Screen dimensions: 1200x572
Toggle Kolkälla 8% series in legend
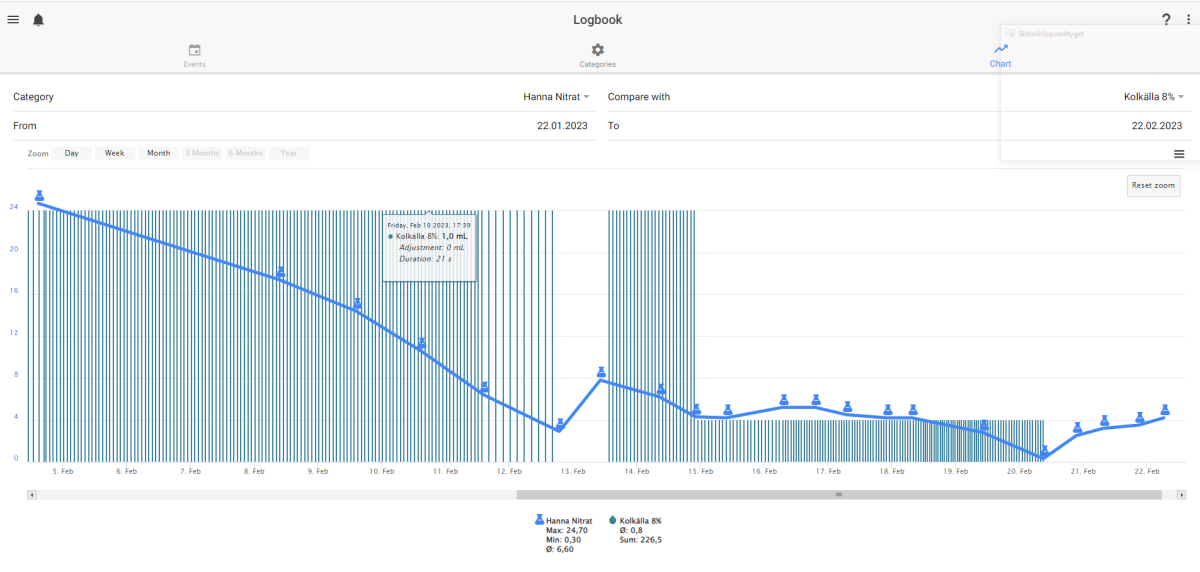tap(635, 521)
